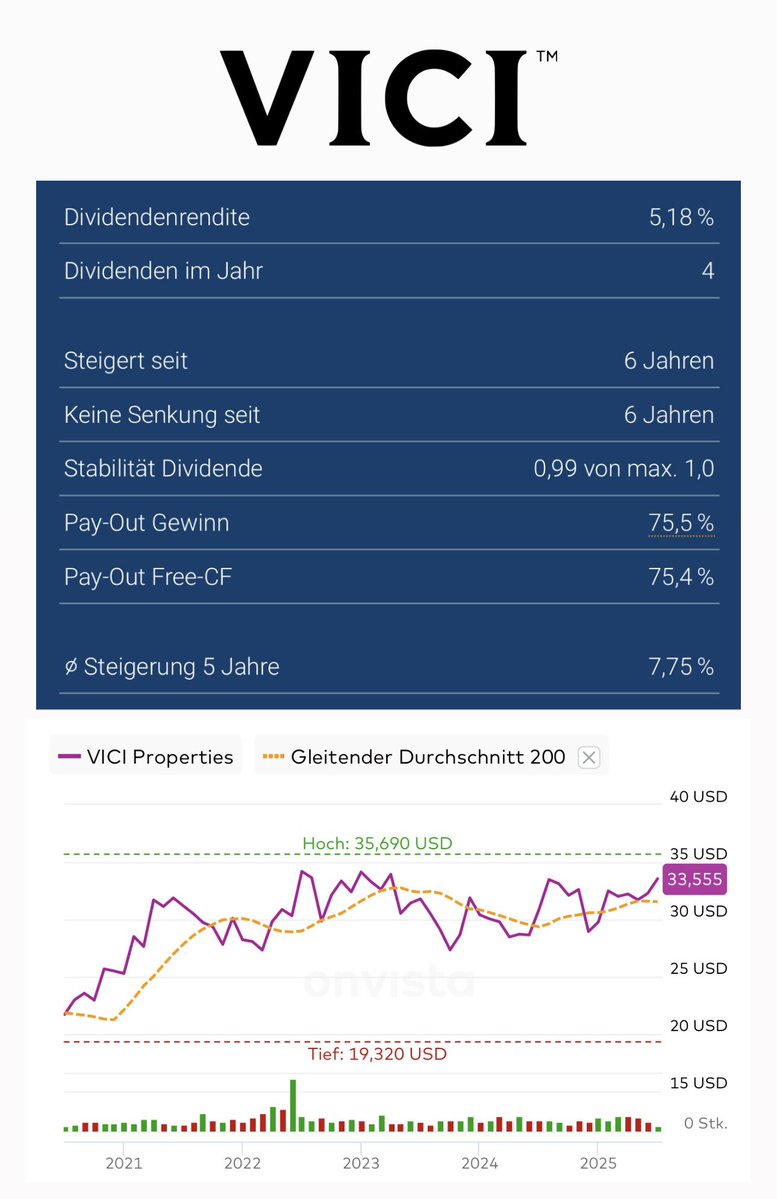This screenshot has width=777, height=1199.
Task: Click the tallest green volume bar
Action: pyautogui.click(x=293, y=1106)
